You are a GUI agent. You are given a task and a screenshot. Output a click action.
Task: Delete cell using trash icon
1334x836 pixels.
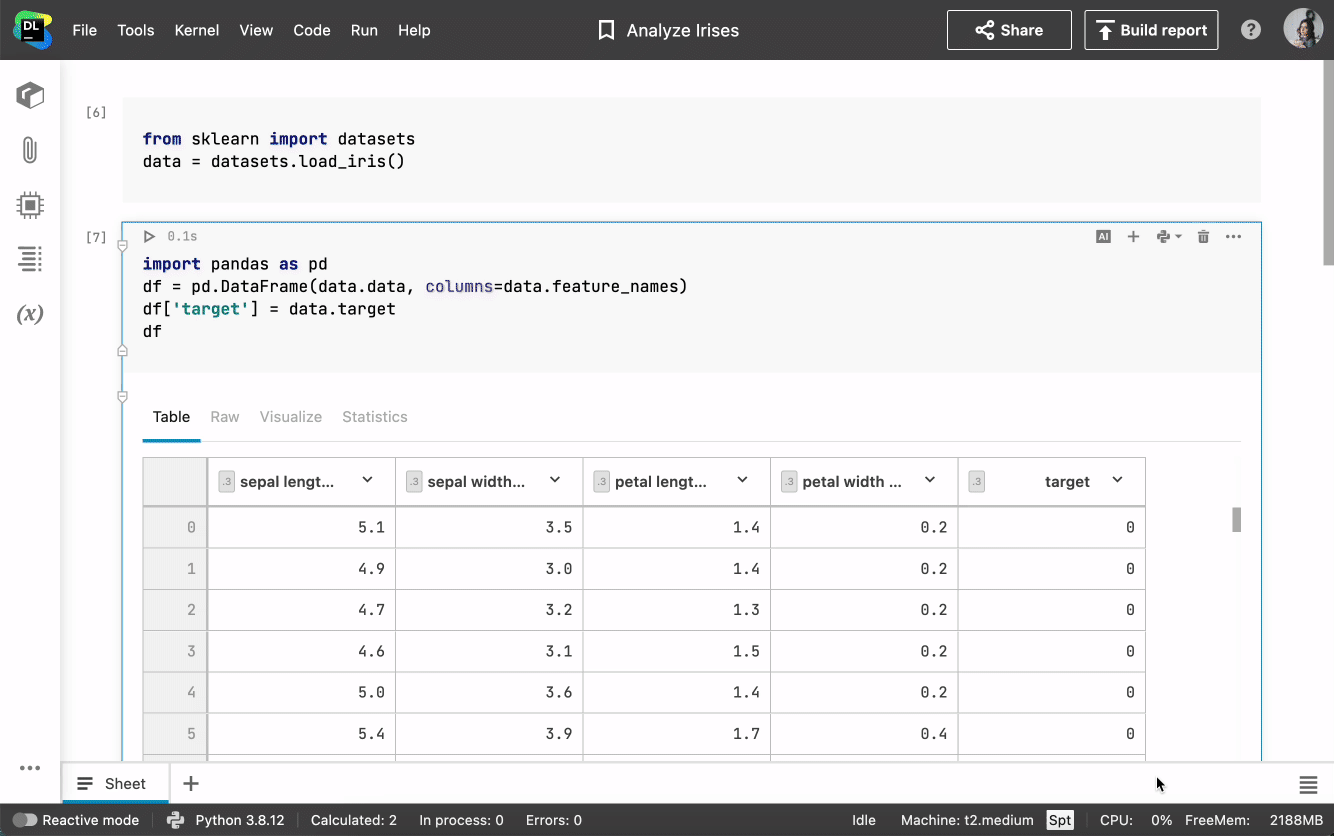tap(1203, 237)
